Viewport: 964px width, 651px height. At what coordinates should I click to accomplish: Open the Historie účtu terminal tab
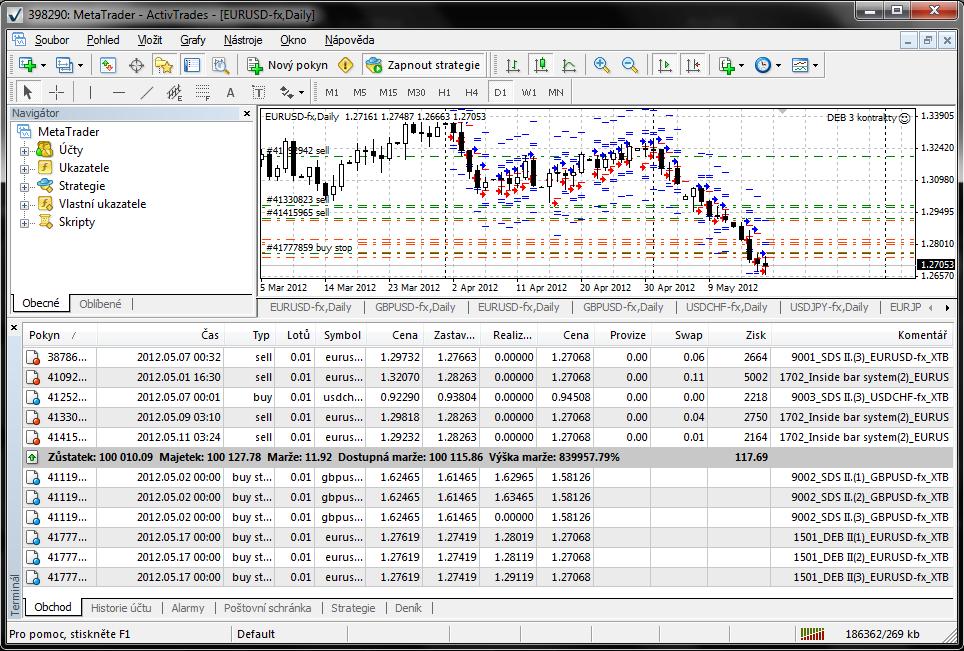pos(121,608)
